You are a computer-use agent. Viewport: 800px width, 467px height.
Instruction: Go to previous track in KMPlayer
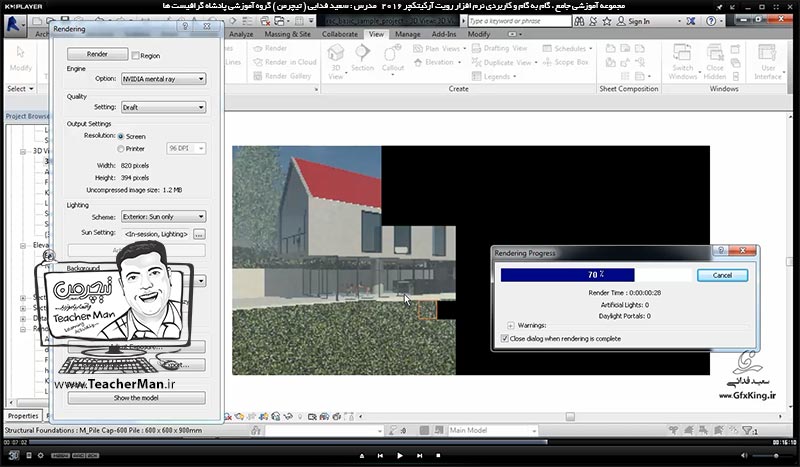tap(380, 456)
